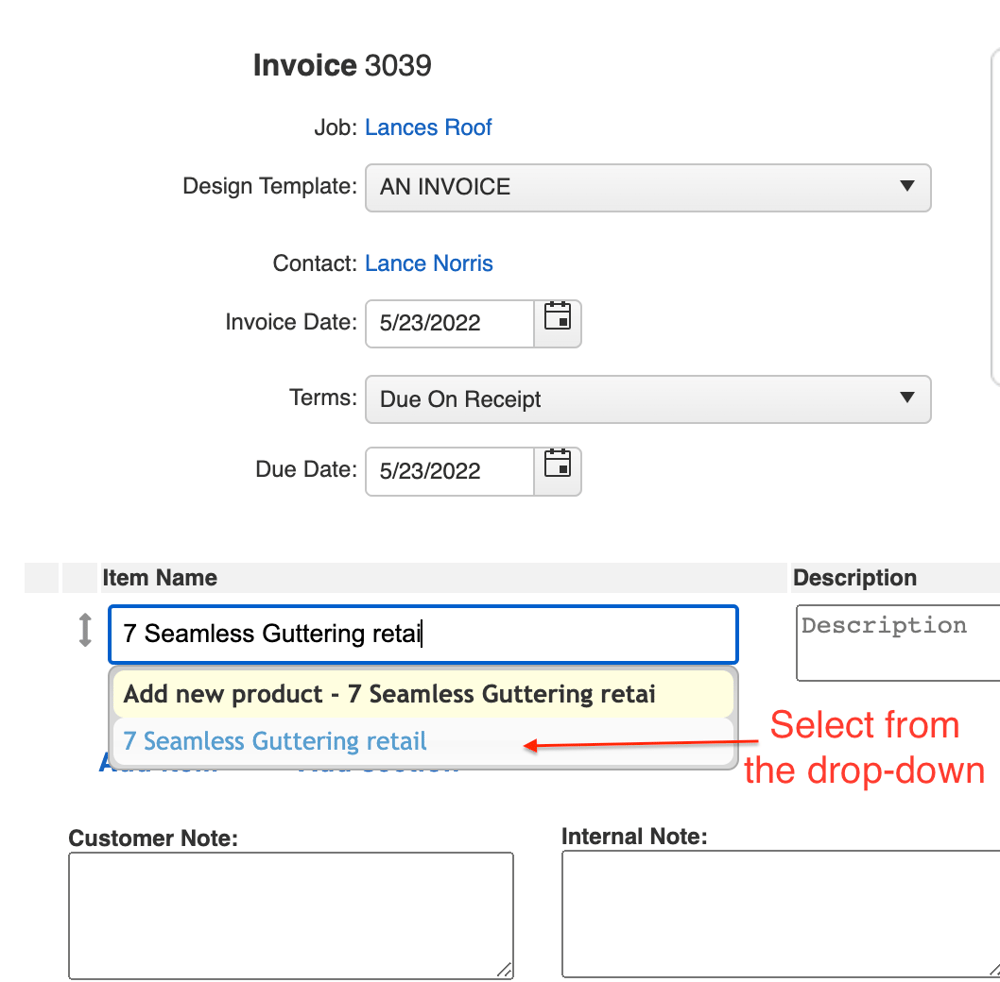Open the Invoice Date calendar picker
Viewport: 1000px width, 982px height.
pos(557,322)
